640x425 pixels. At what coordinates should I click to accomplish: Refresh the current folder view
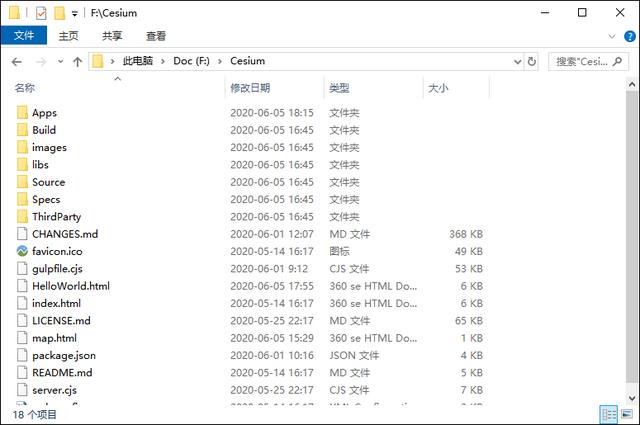(x=531, y=62)
